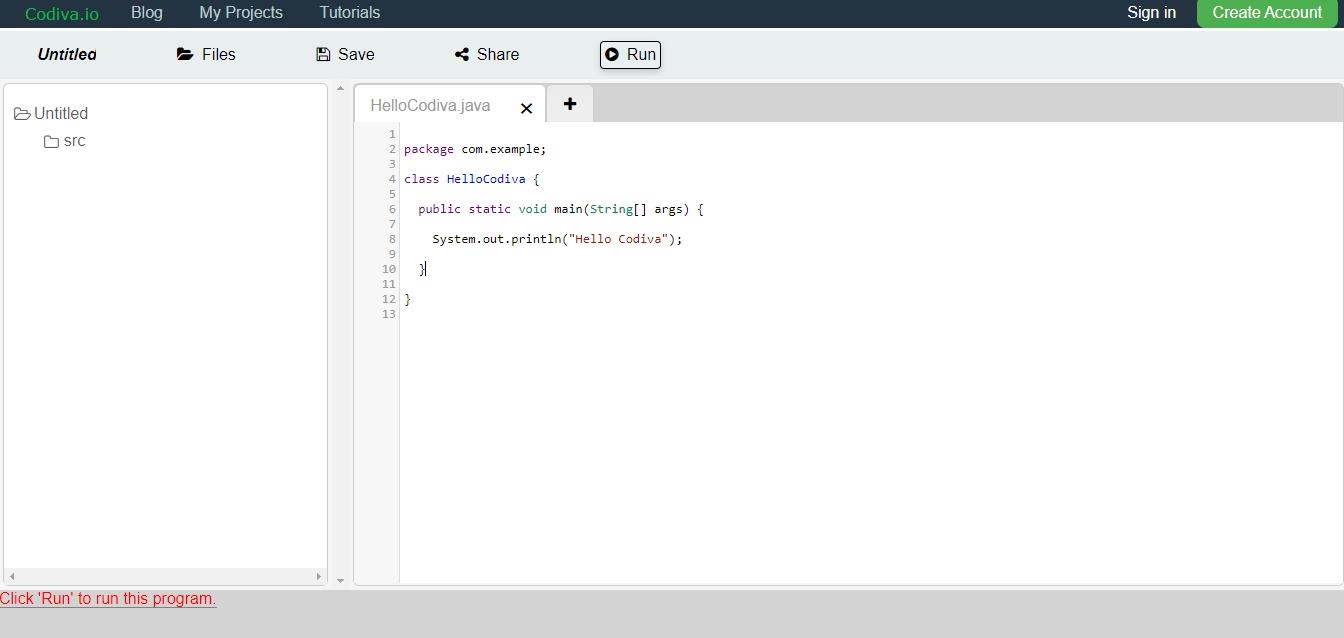
Task: Click the down arrow of the panel scrollbar
Action: 340,580
